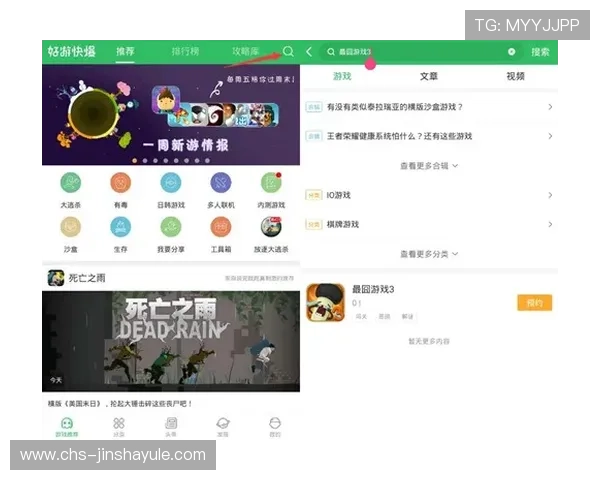
Task: Select the 游戏 results tab
Action: click(342, 76)
